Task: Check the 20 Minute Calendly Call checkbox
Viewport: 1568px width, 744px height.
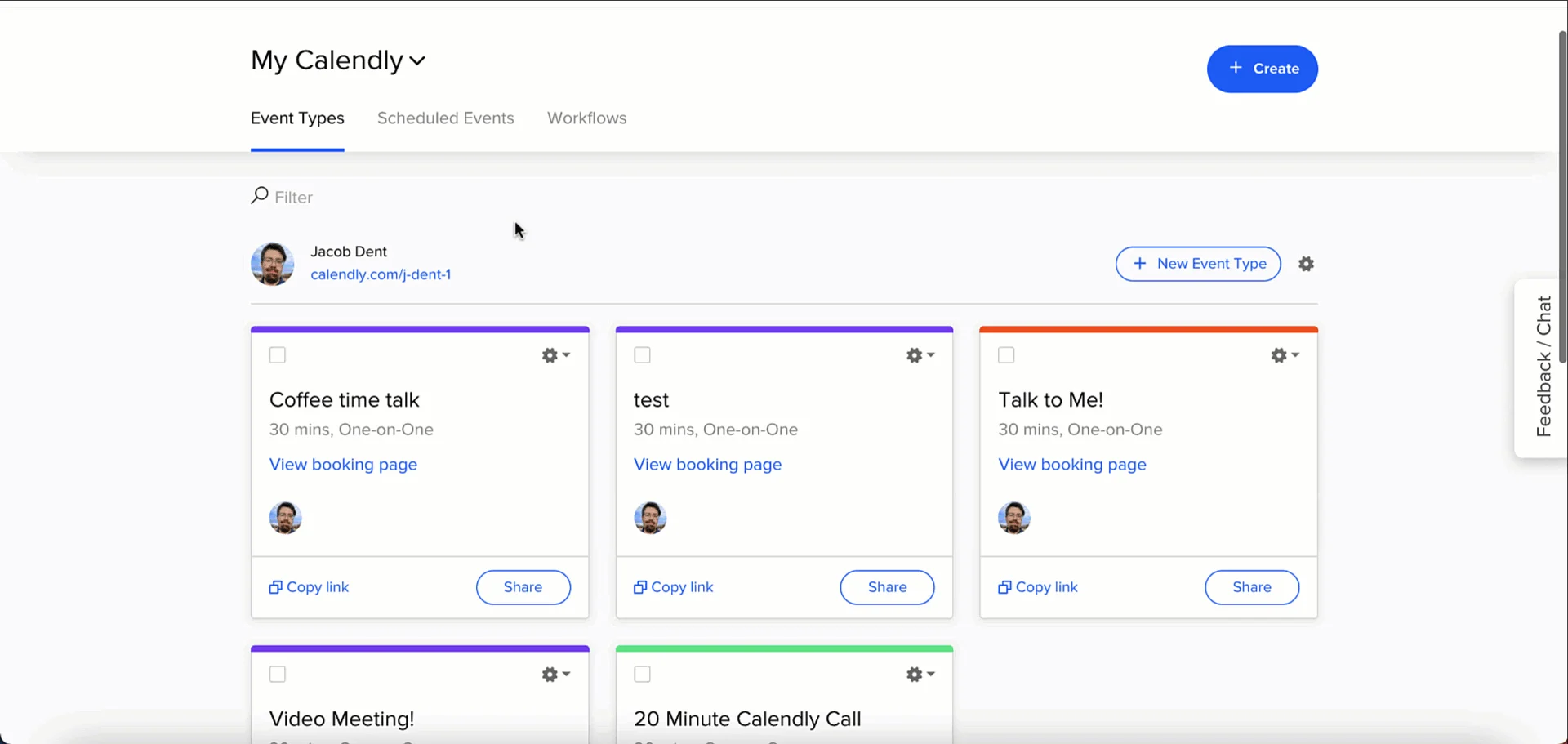Action: (x=643, y=675)
